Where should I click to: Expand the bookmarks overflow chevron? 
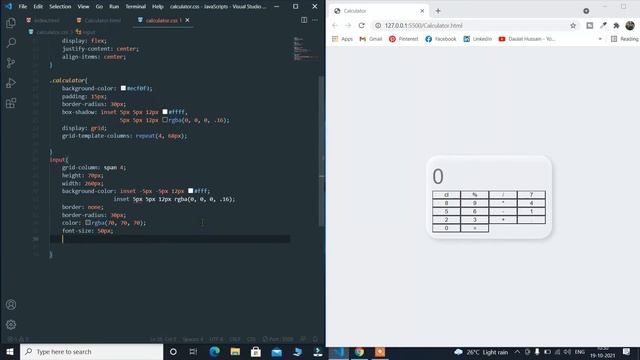[600, 39]
